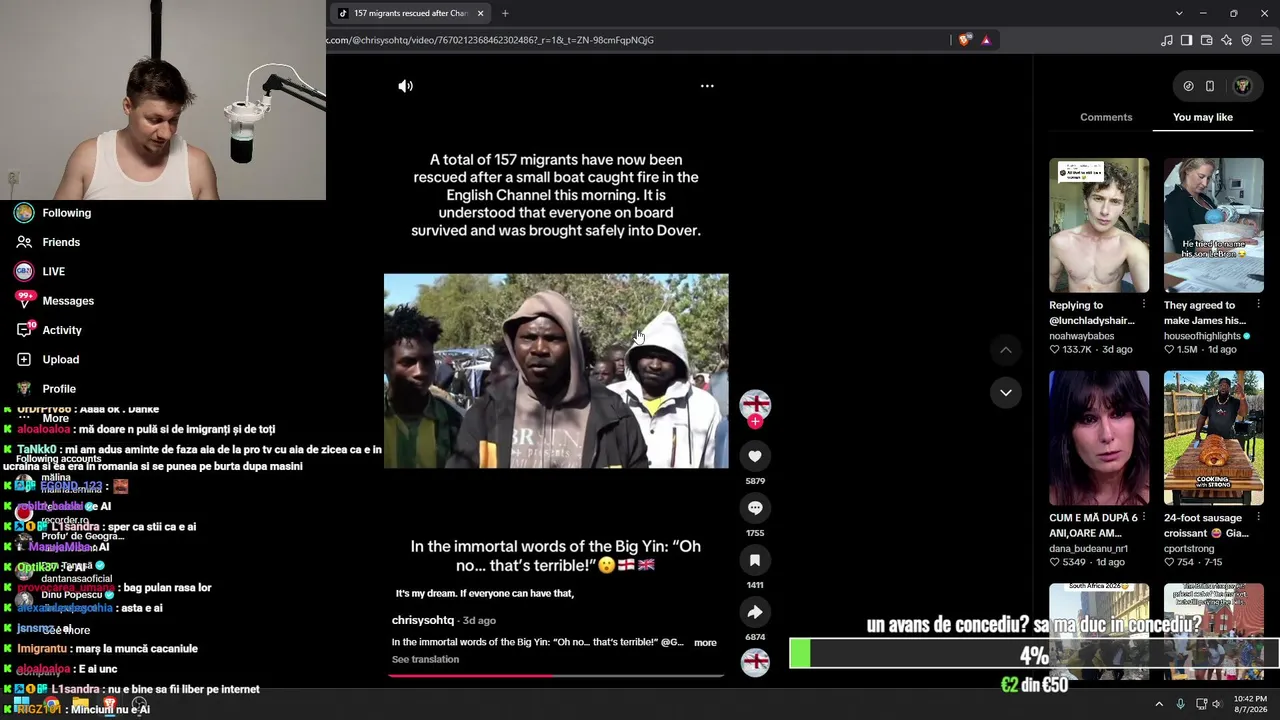Click the microphone icon in system tray
Screen dimensions: 1280x720
[1181, 704]
